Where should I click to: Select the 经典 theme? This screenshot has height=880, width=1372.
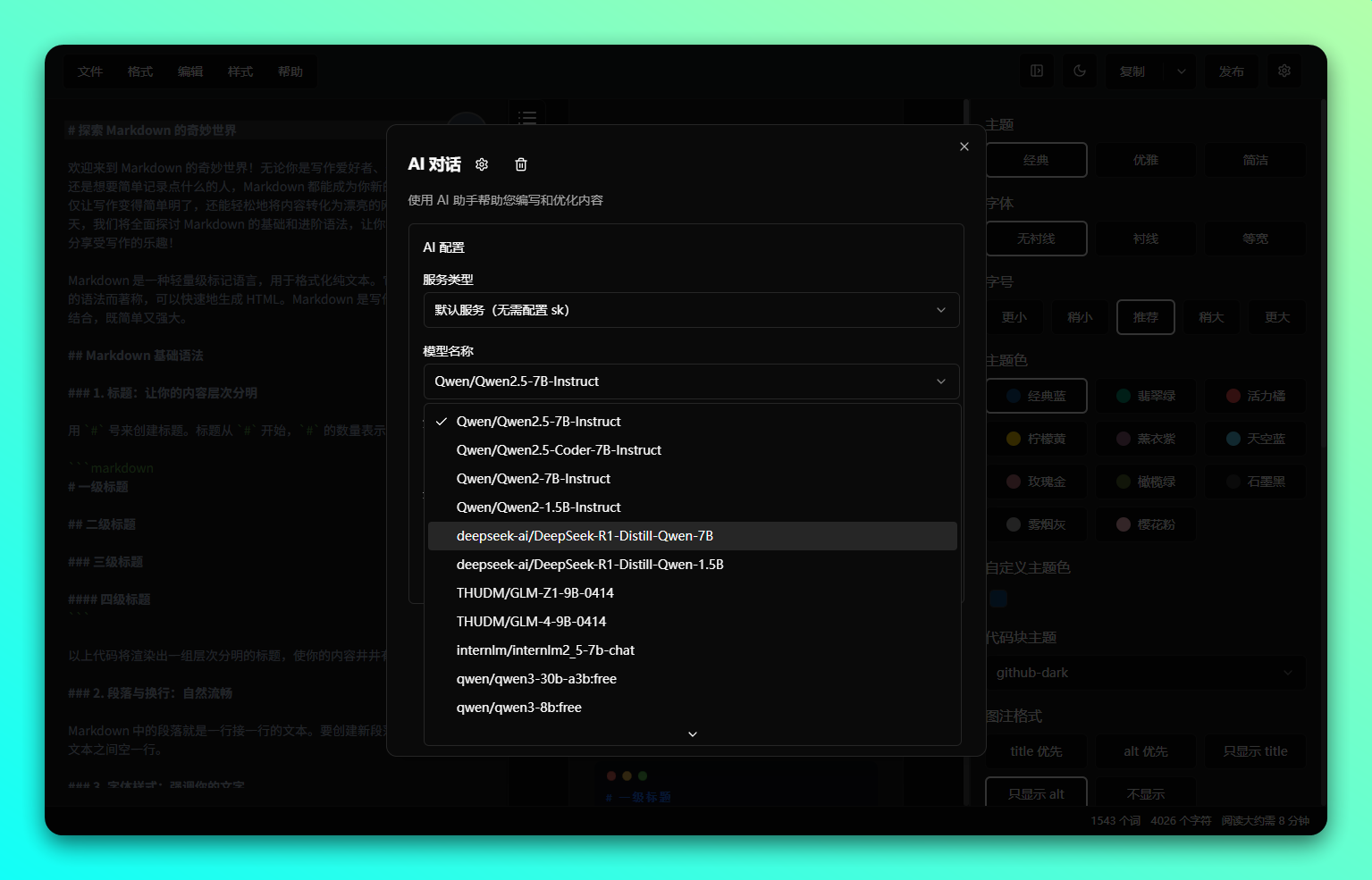[x=1036, y=160]
